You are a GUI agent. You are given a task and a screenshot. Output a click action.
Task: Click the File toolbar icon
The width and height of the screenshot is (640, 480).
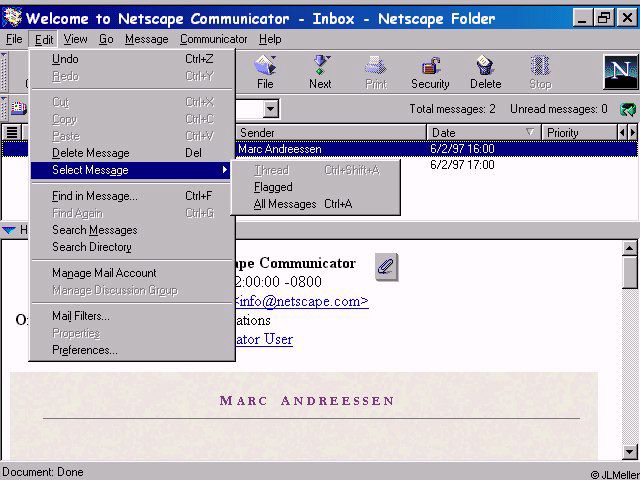tap(265, 72)
